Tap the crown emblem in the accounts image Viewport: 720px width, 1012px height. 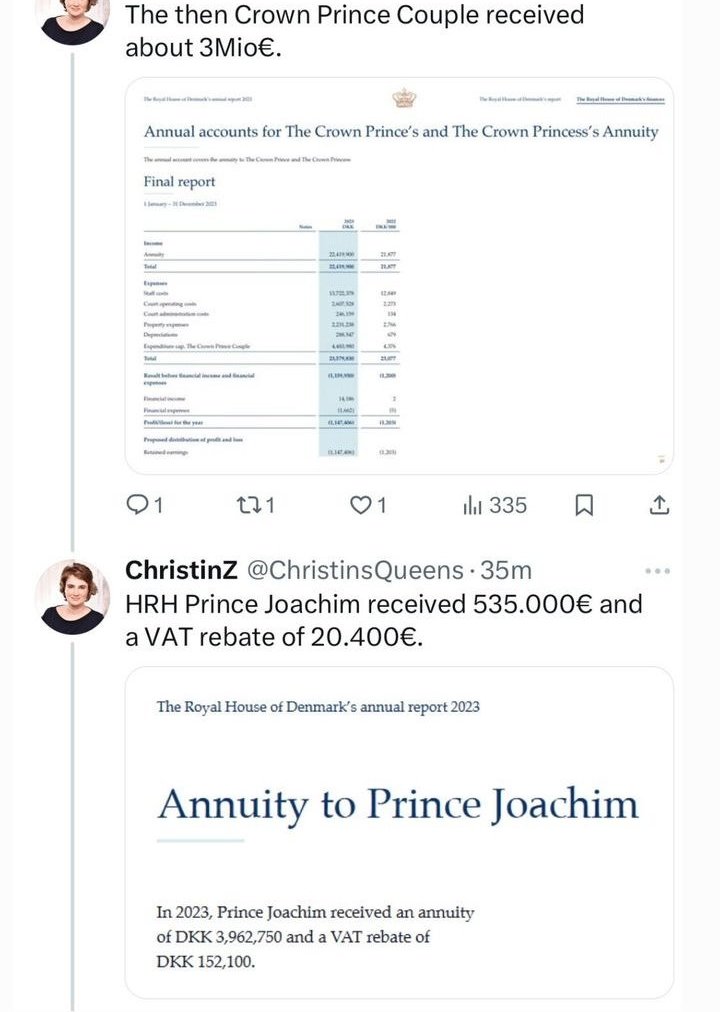[404, 98]
